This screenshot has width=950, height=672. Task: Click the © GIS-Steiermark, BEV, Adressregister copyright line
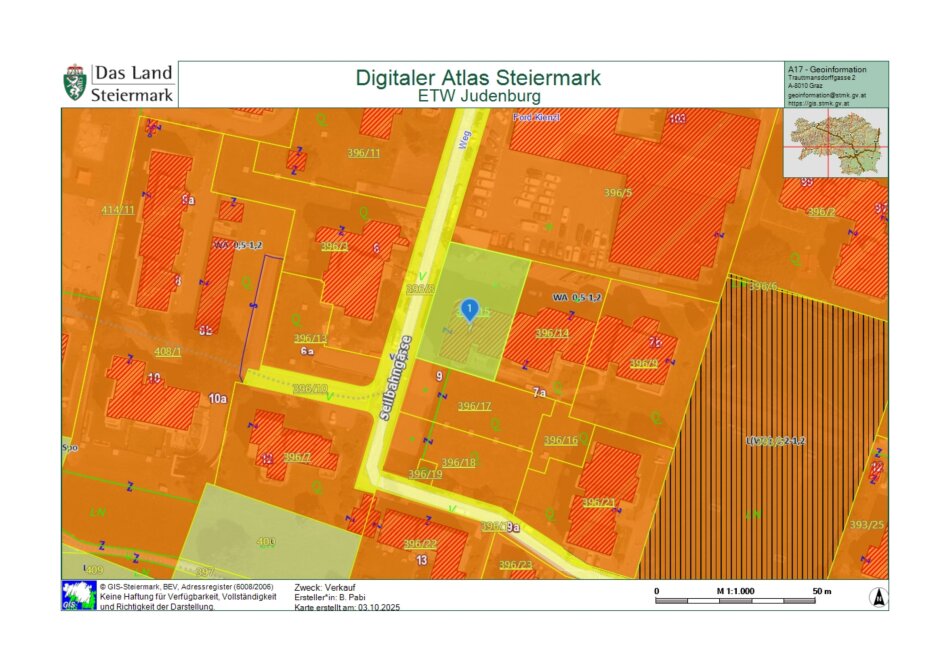coord(187,587)
